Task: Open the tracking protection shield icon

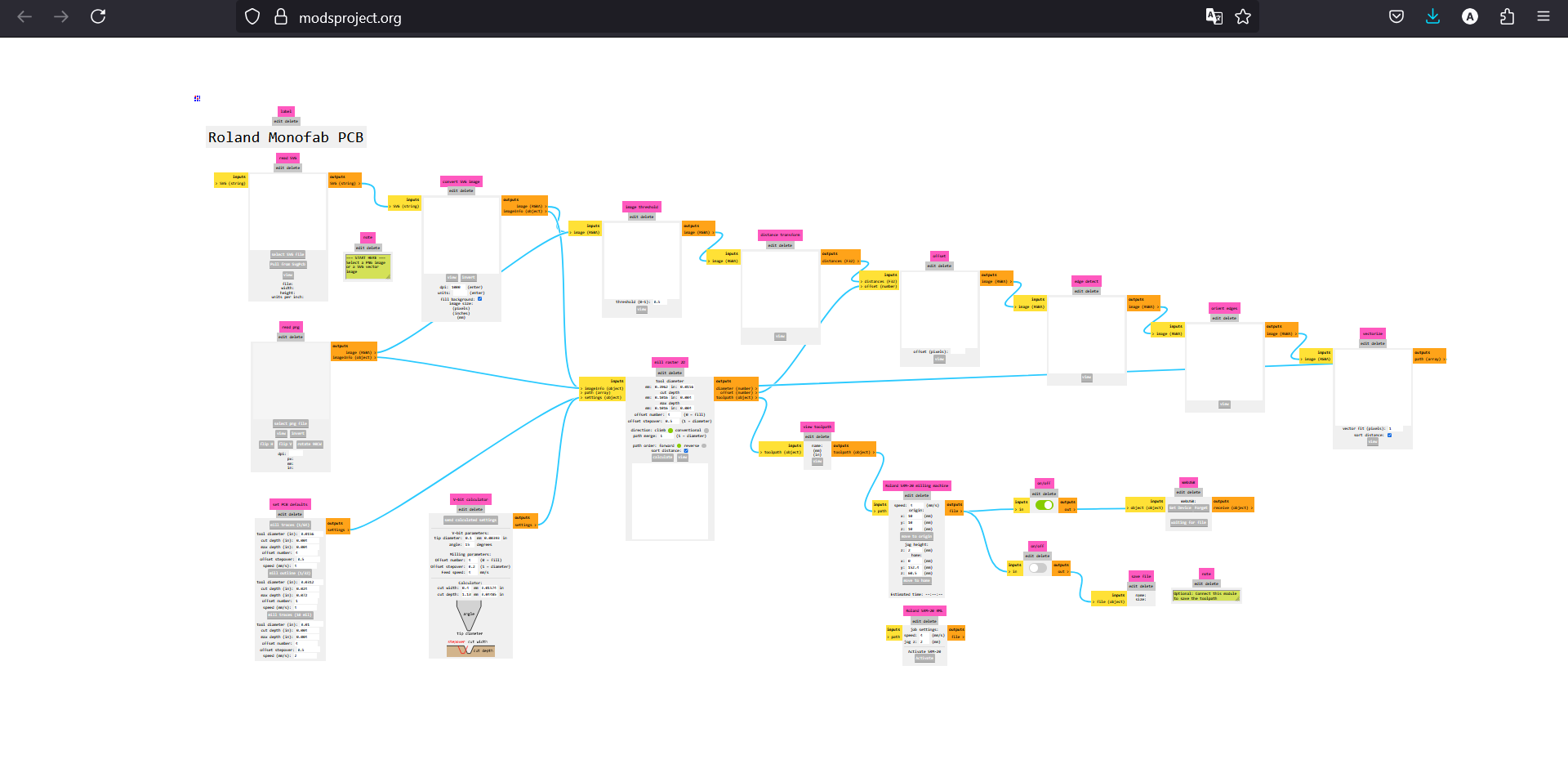Action: (252, 17)
